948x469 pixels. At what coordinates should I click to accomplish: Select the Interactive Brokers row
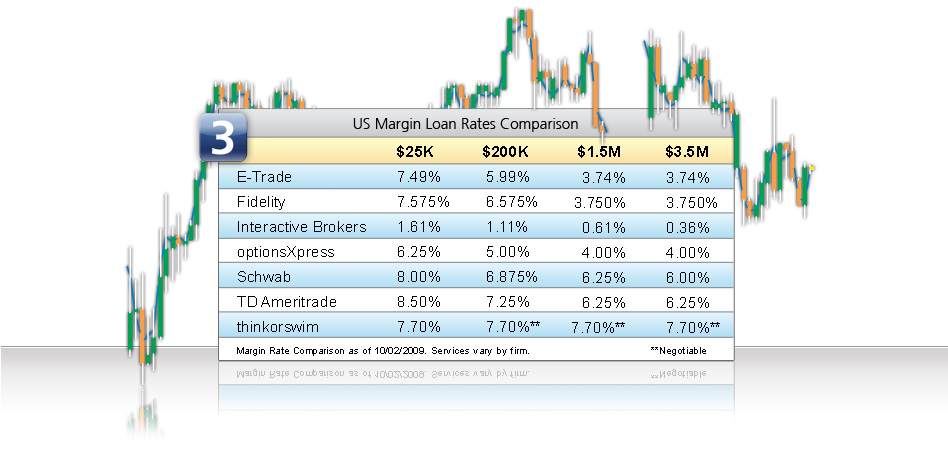476,227
